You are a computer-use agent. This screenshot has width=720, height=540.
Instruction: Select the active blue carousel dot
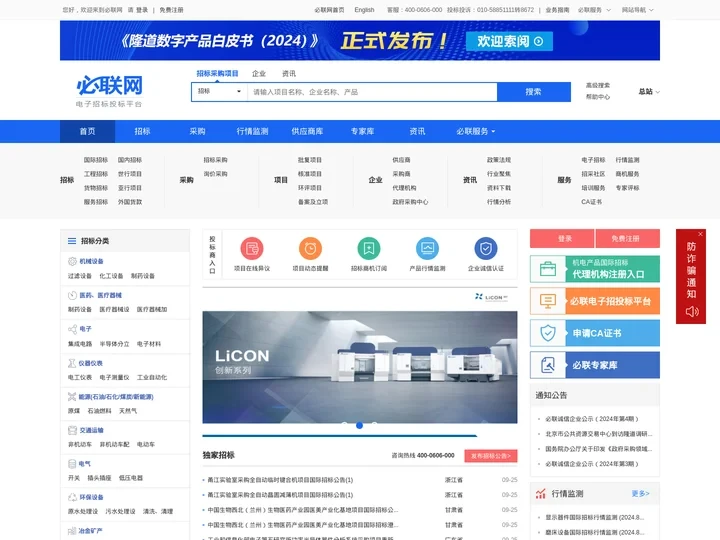coord(360,426)
